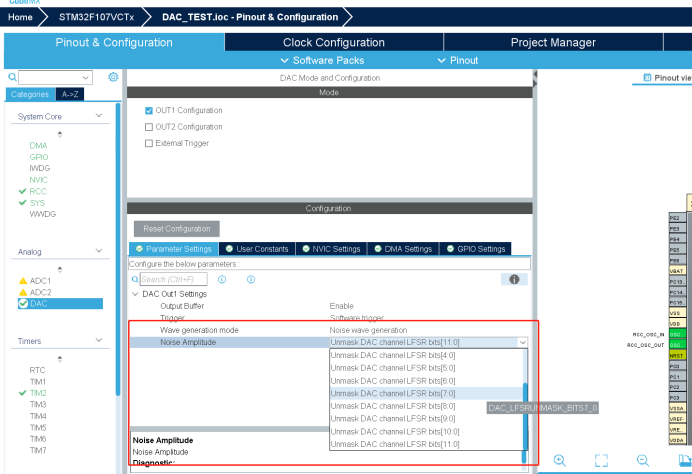Click the ADC2 warning triangle icon
The height and width of the screenshot is (474, 692).
[23, 292]
